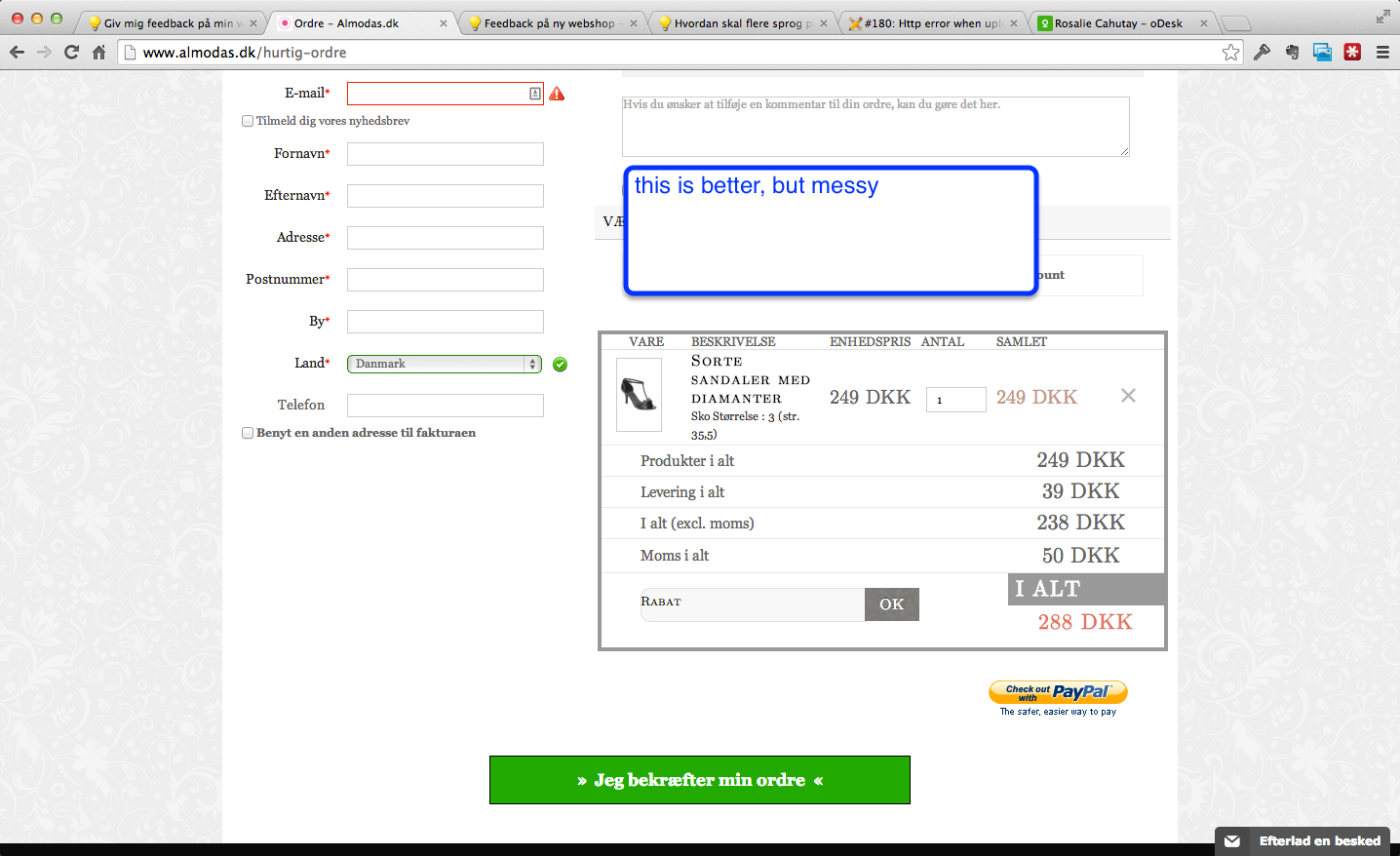Click the red warning icon beside E-mail
Viewport: 1400px width, 856px height.
pos(557,94)
